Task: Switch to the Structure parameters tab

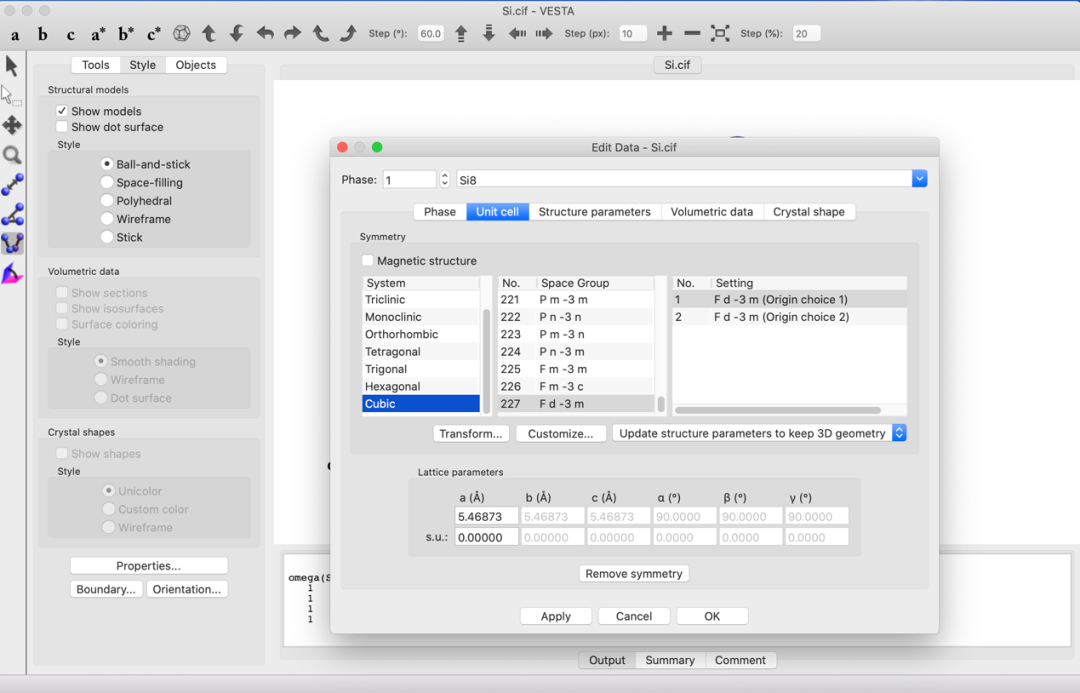Action: [594, 211]
